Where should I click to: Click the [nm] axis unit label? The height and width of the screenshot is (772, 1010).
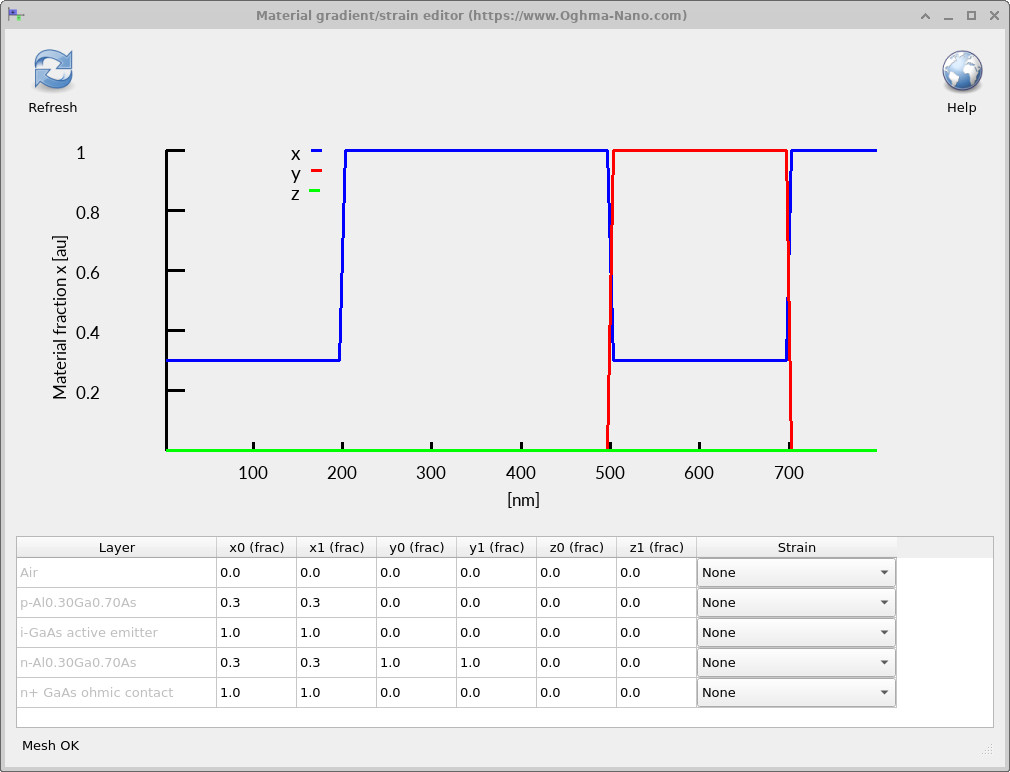[x=523, y=500]
